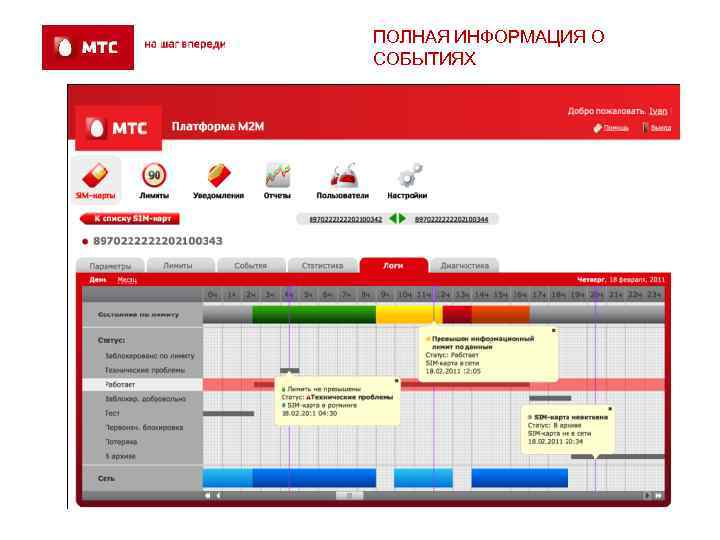The image size is (720, 540).
Task: Open the События tab
Action: click(250, 266)
